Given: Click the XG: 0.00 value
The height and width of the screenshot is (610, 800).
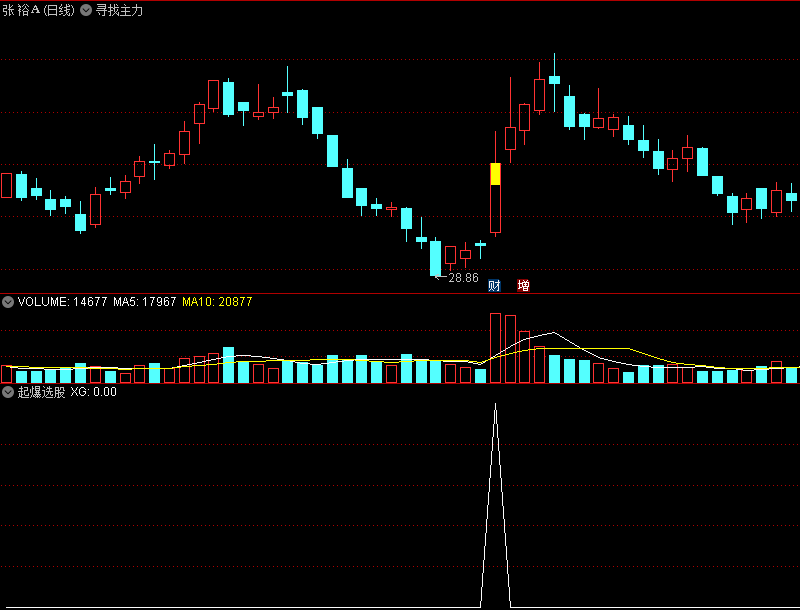Looking at the screenshot, I should pyautogui.click(x=93, y=392).
